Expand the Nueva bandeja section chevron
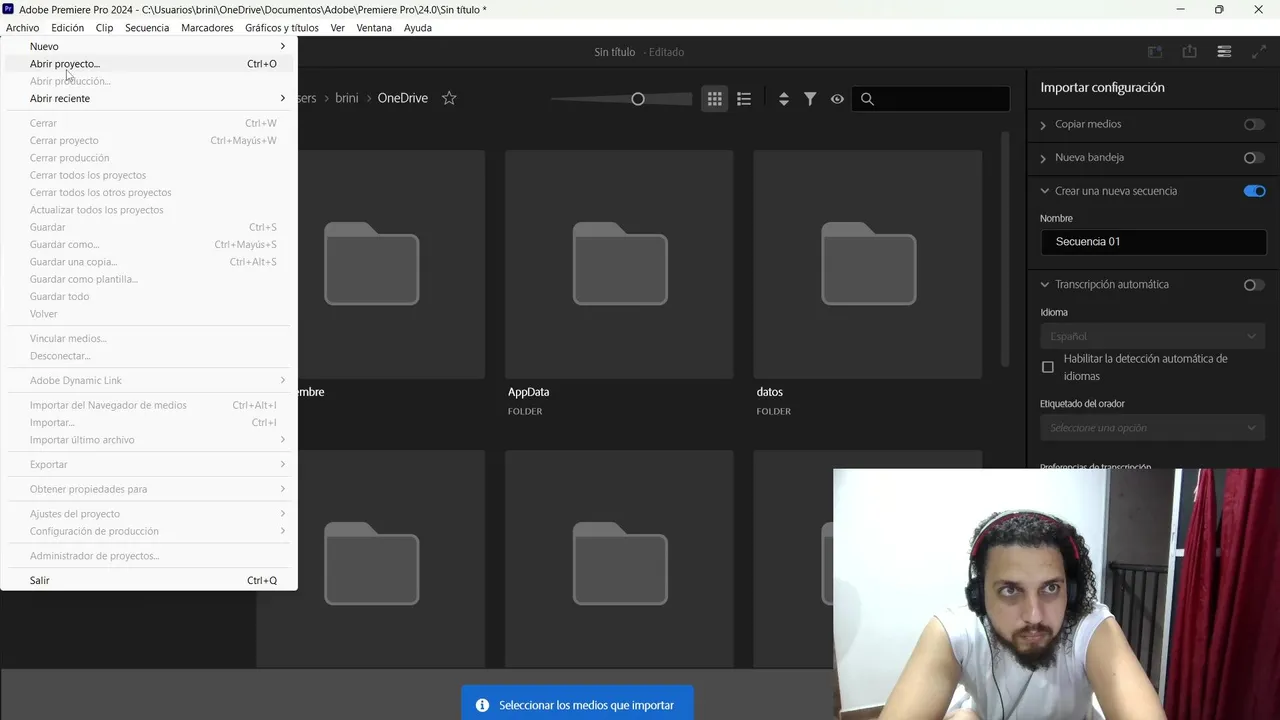This screenshot has height=720, width=1280. [x=1043, y=158]
